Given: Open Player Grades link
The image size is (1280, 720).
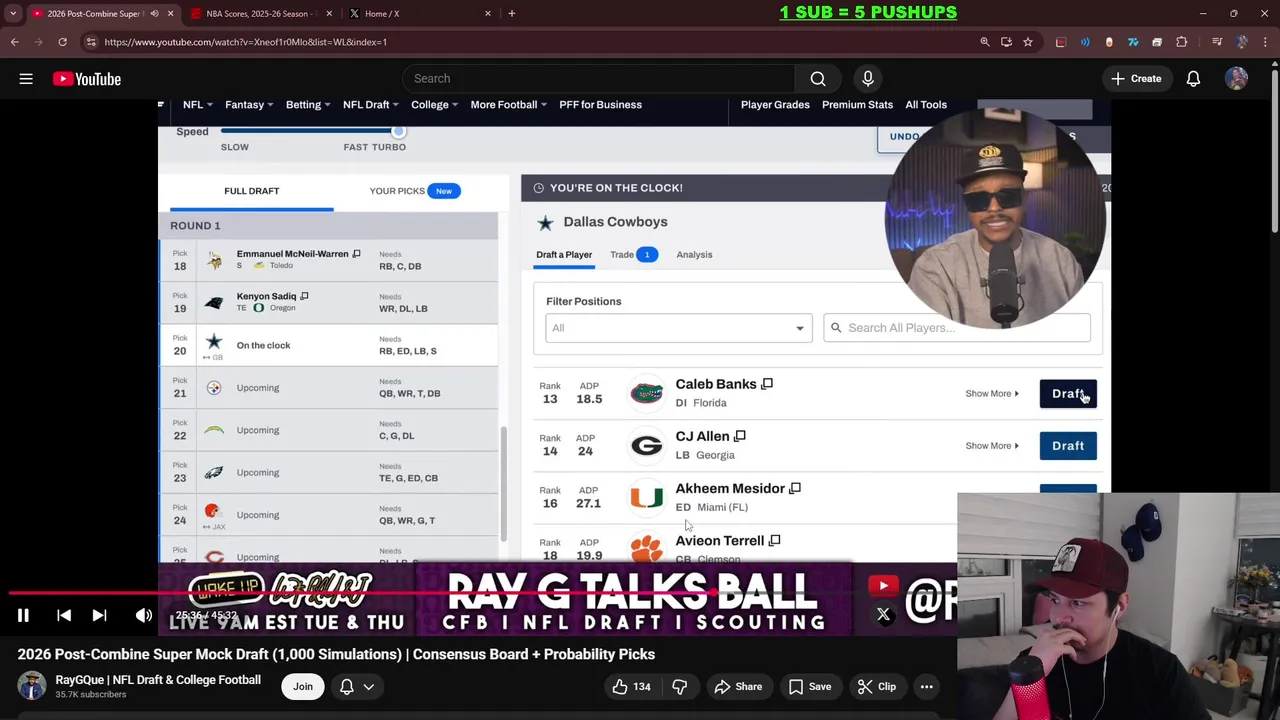Looking at the screenshot, I should pos(775,105).
